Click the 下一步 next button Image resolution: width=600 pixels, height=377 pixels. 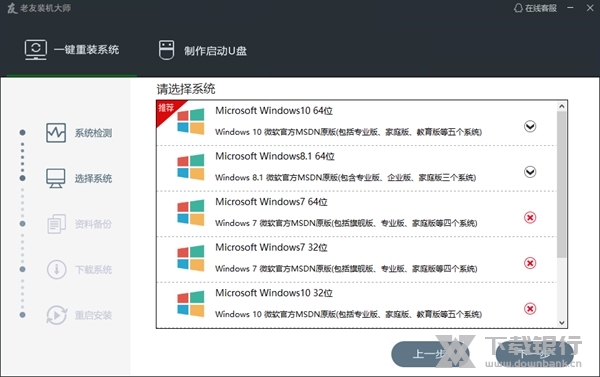(534, 354)
